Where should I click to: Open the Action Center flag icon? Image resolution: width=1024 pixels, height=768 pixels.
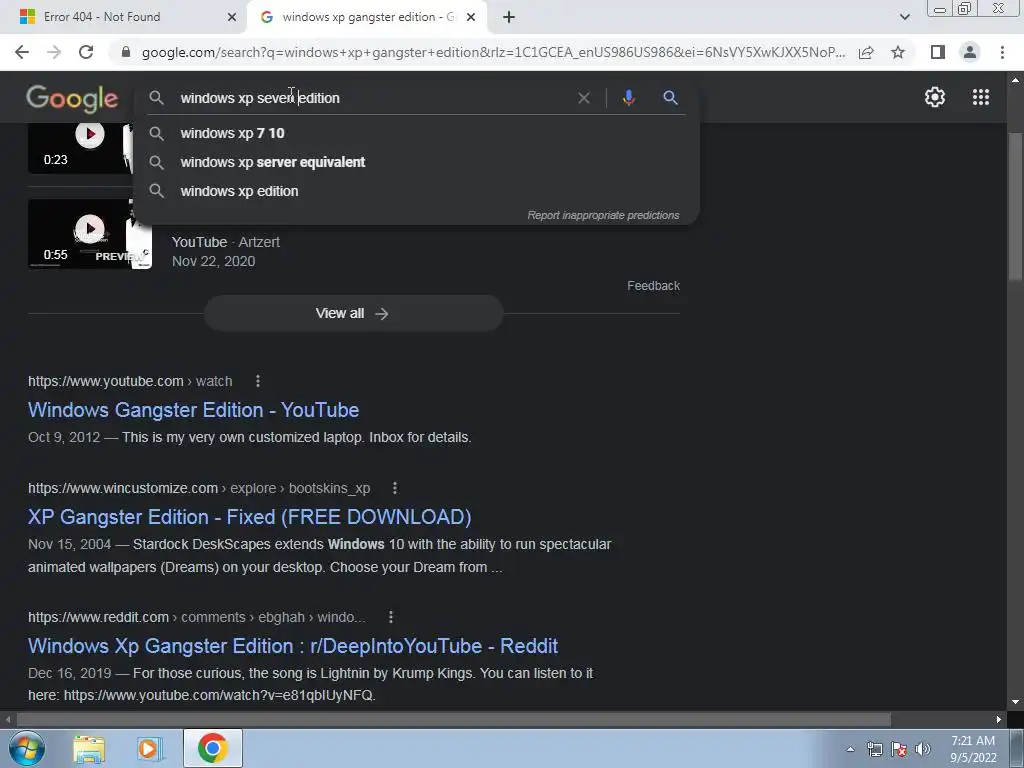coord(899,749)
